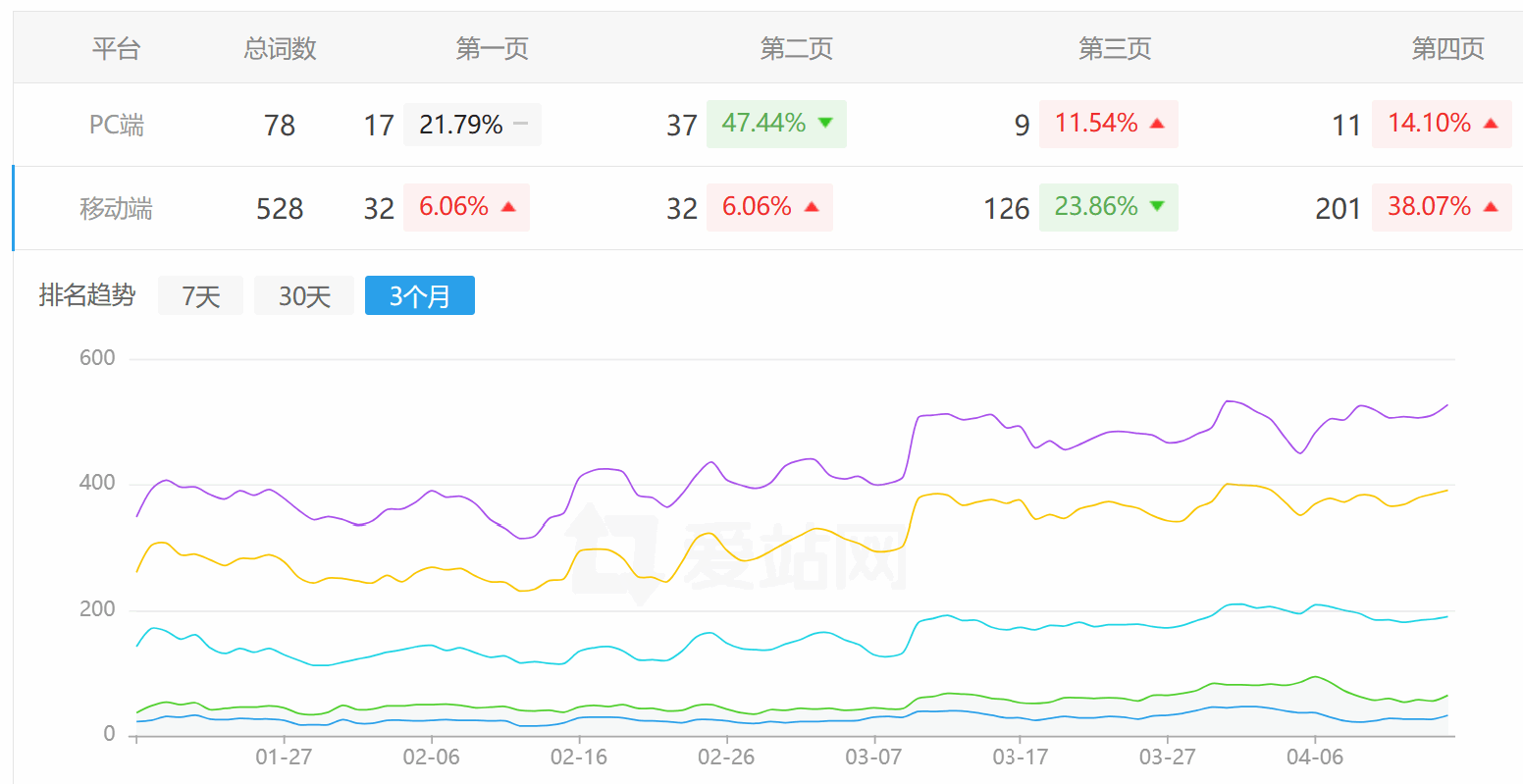1523x784 pixels.
Task: Click the cyan trend line end point
Action: point(1447,616)
